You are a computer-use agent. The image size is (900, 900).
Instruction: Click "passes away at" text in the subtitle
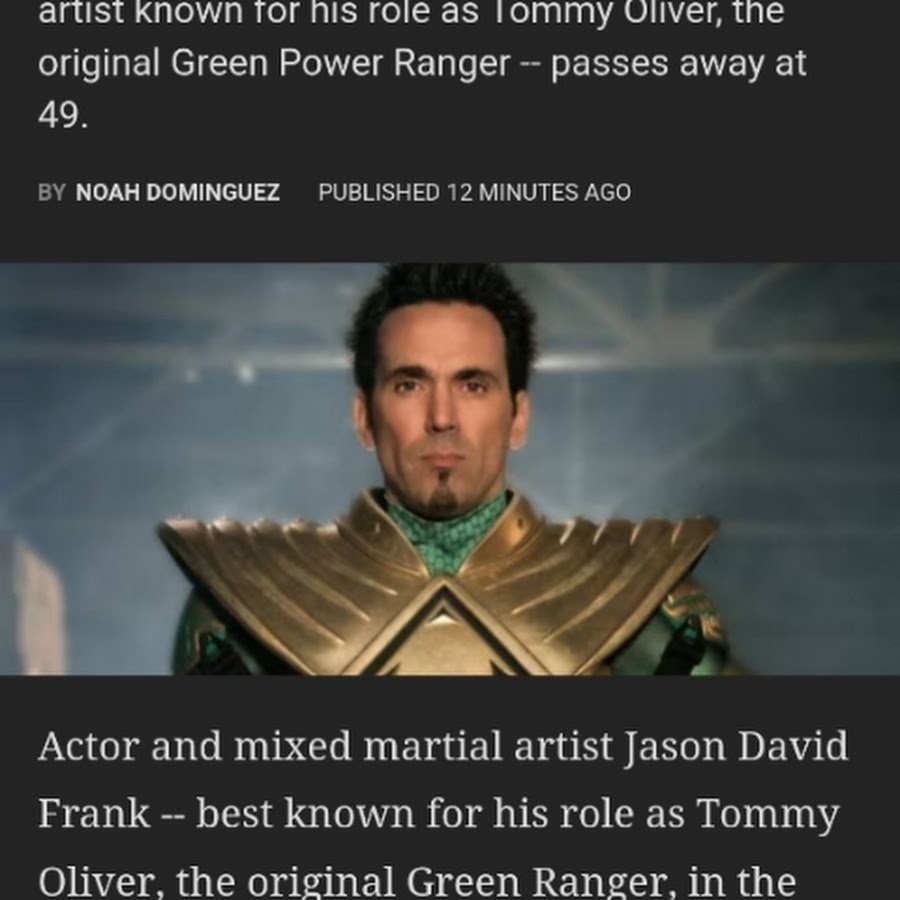pos(678,63)
